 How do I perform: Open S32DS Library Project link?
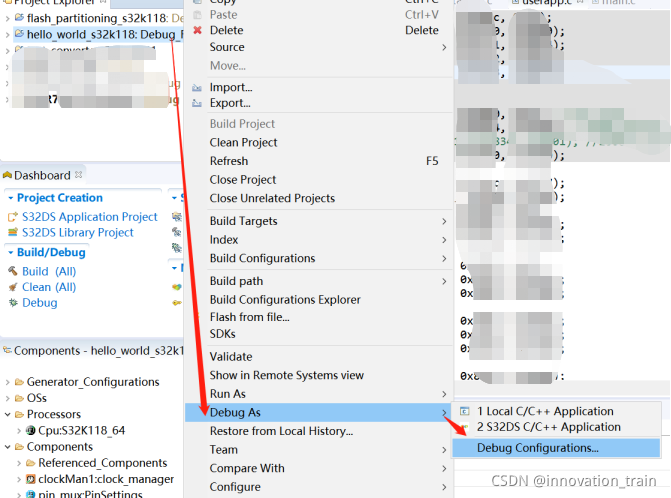[x=78, y=233]
